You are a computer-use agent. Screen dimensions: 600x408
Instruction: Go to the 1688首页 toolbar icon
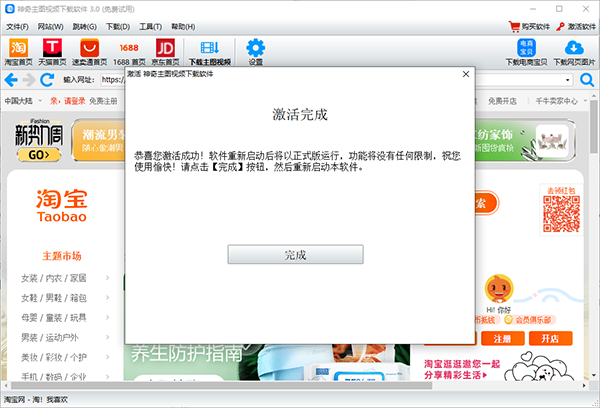(x=129, y=50)
